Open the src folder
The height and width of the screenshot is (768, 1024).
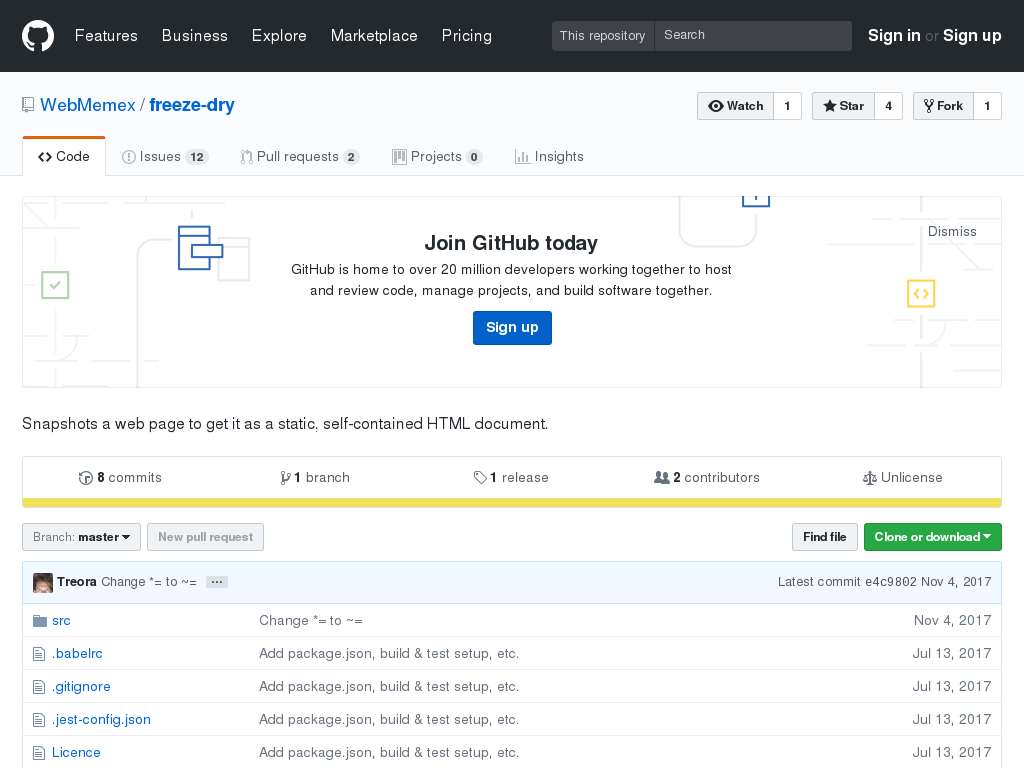coord(61,621)
